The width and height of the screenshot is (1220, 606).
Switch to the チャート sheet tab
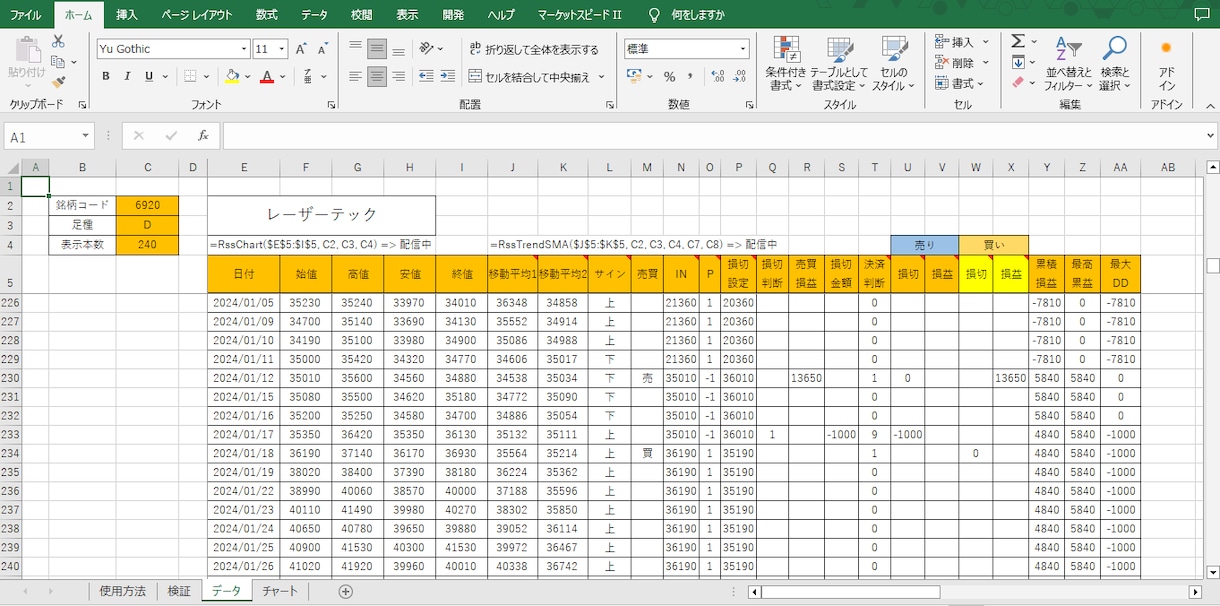coord(280,591)
